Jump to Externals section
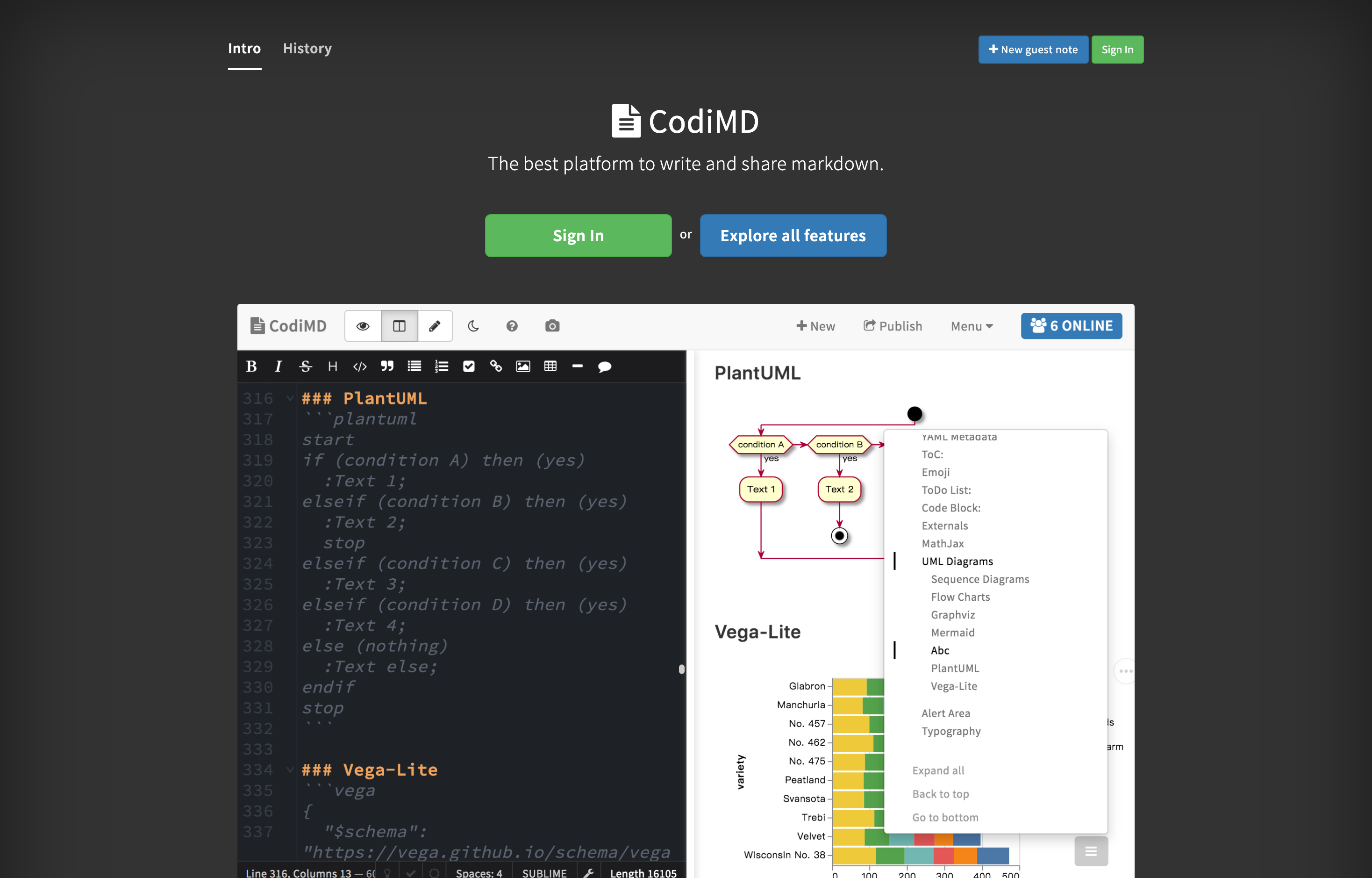Image resolution: width=1372 pixels, height=878 pixels. point(944,525)
